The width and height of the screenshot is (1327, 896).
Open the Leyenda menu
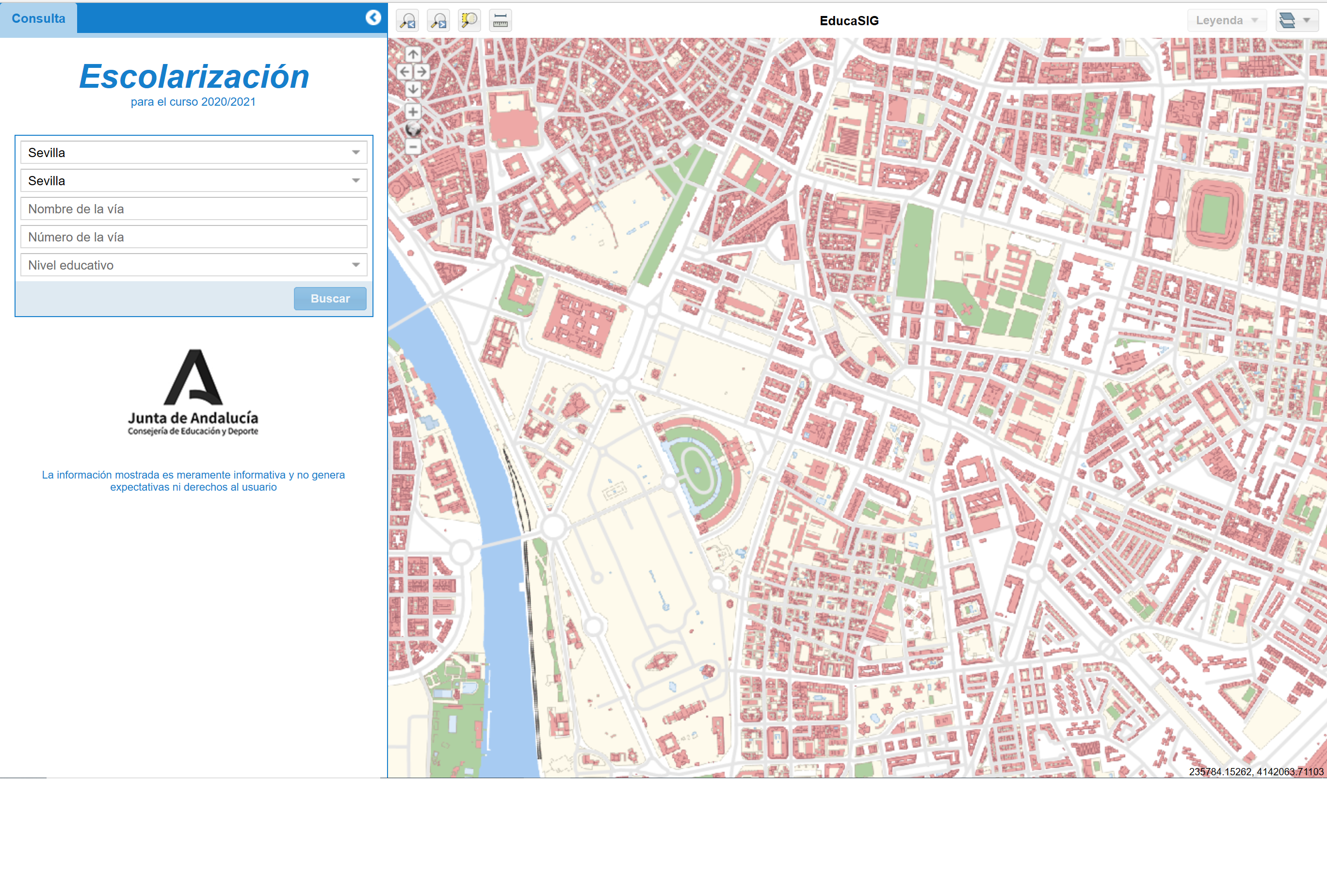pos(1226,20)
